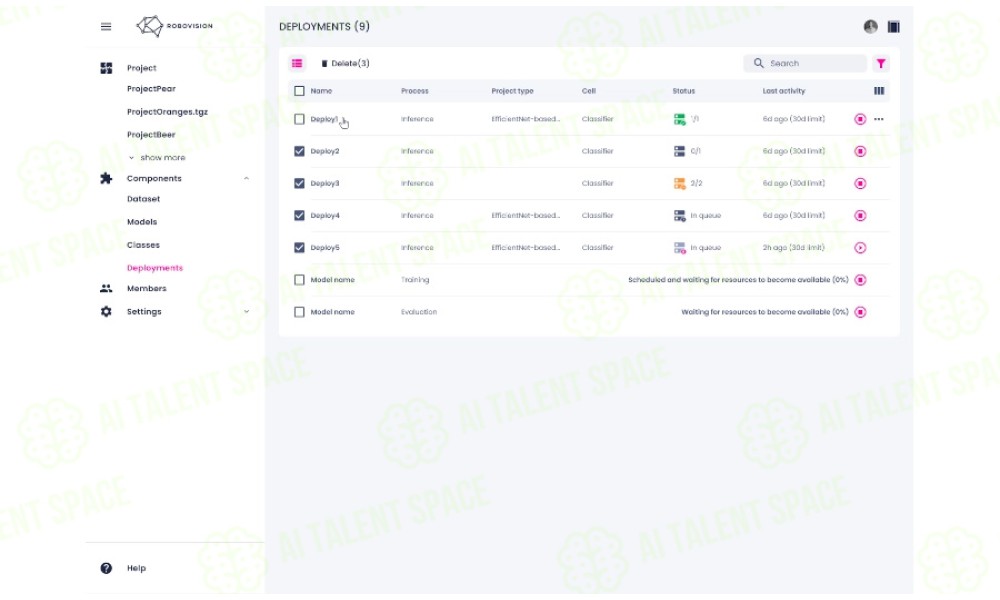Click the Members people icon
1000x600 pixels.
(x=106, y=288)
